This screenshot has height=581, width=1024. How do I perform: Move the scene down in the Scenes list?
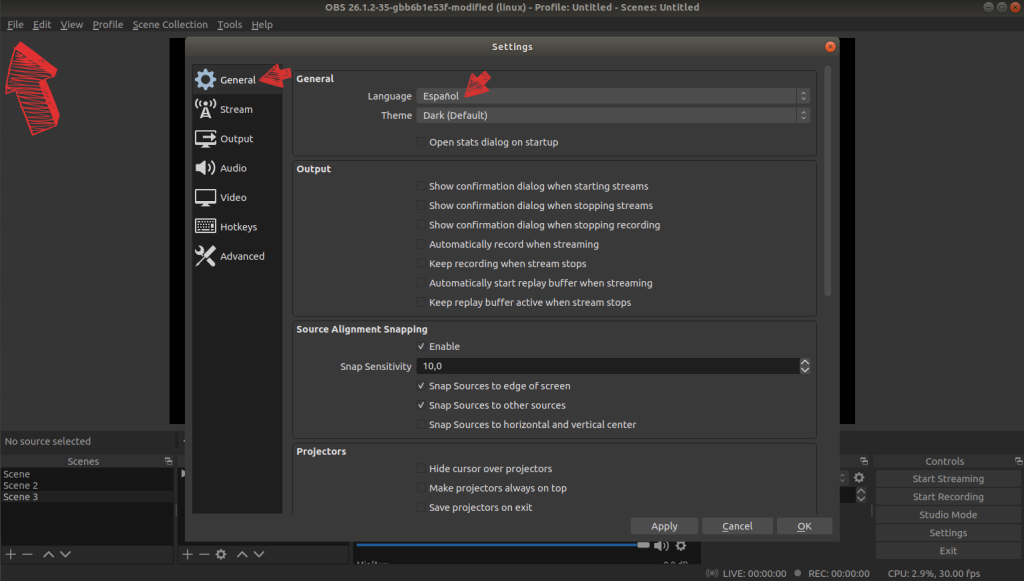point(65,554)
